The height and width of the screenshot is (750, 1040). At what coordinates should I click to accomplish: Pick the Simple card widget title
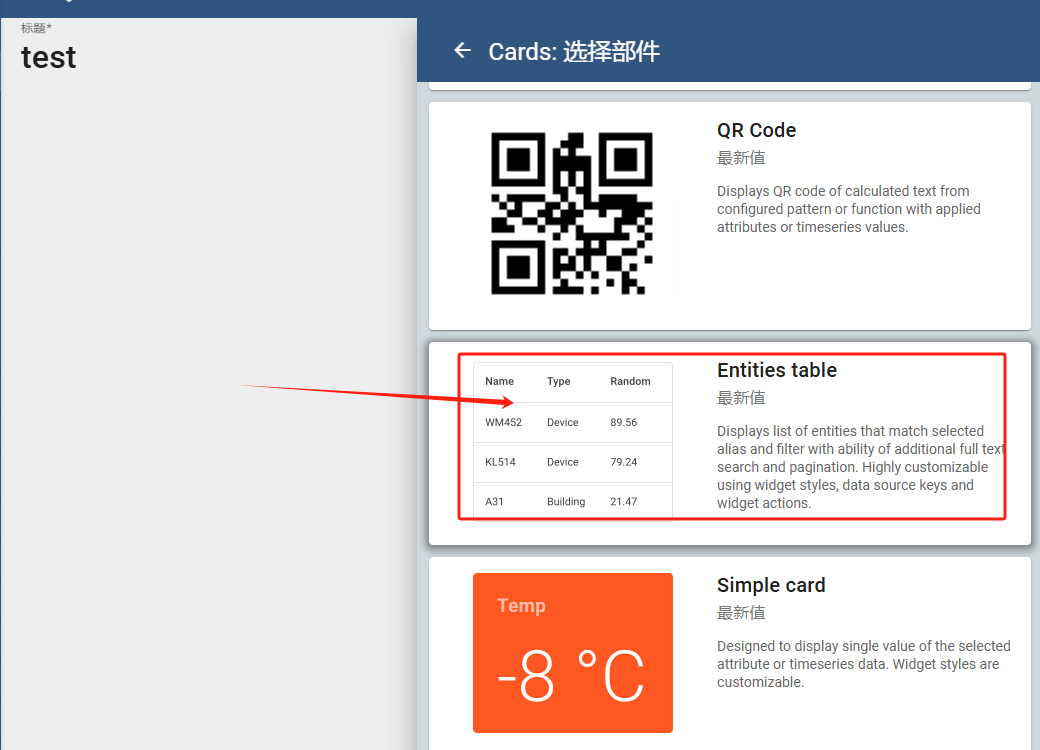(x=771, y=585)
